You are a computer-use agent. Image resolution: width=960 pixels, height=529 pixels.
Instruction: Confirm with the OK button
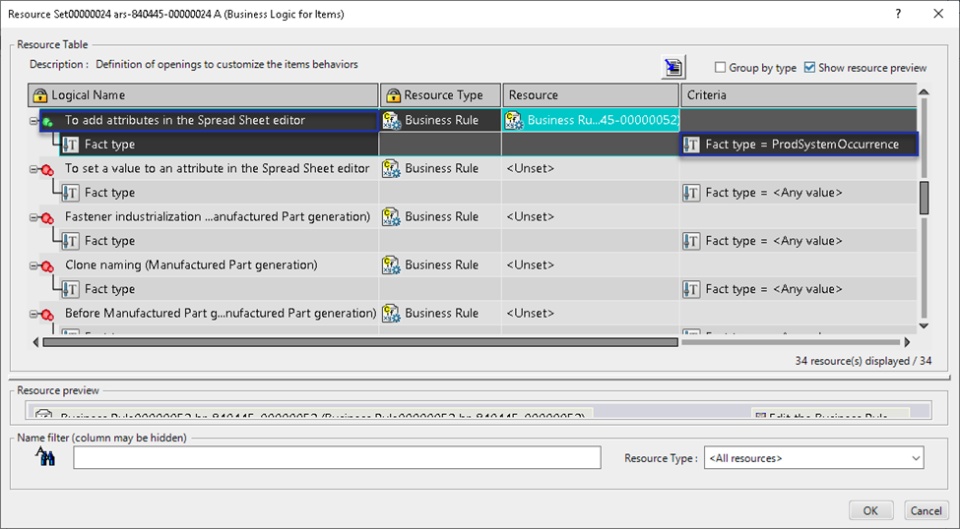[871, 511]
